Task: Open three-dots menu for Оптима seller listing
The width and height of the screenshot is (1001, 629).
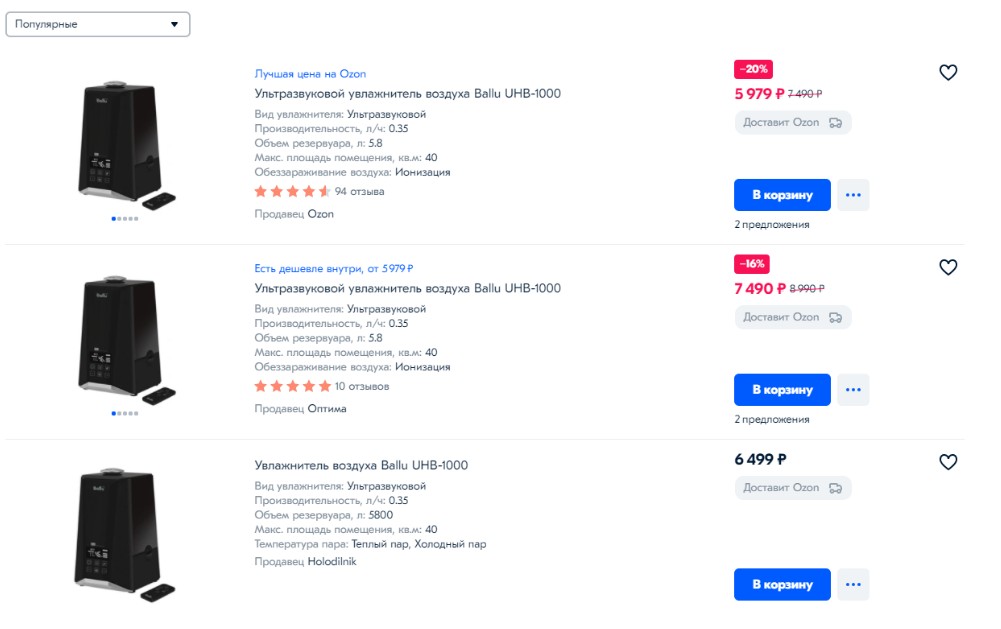Action: pyautogui.click(x=853, y=390)
